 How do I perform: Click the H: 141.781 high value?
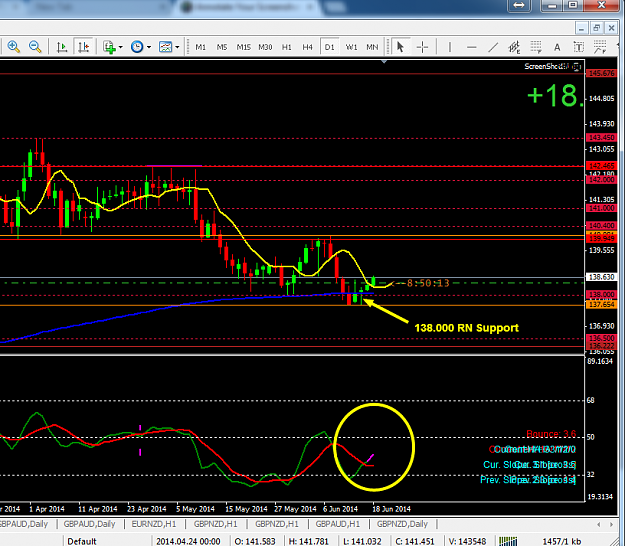pyautogui.click(x=309, y=541)
